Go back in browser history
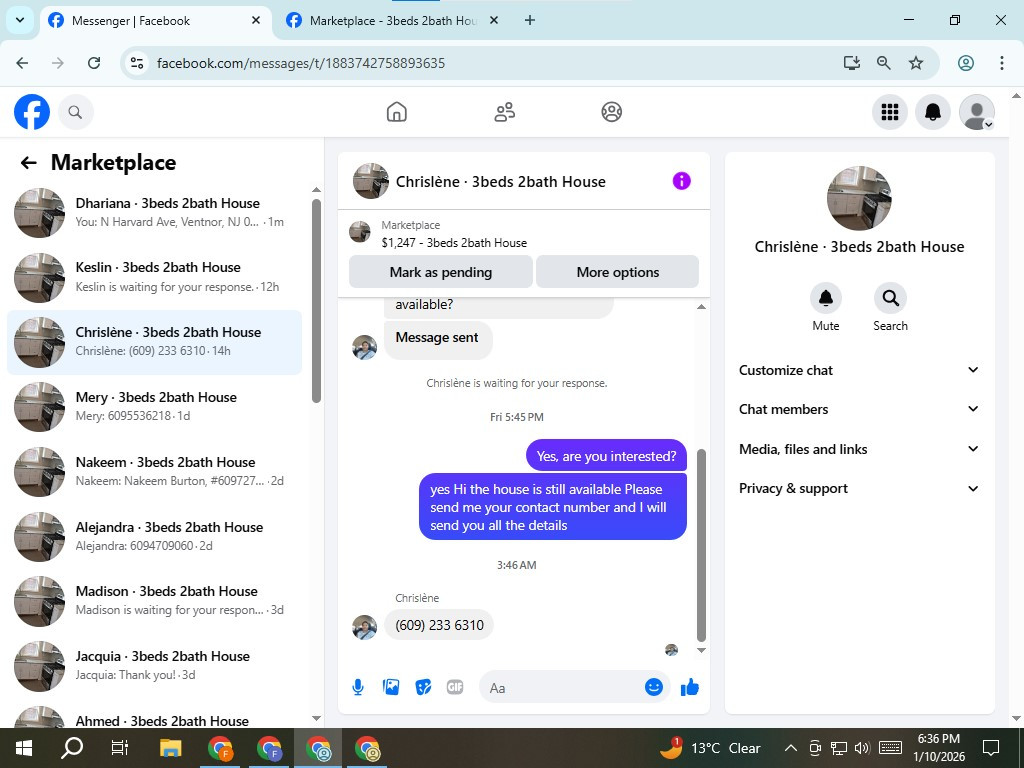Image resolution: width=1024 pixels, height=768 pixels. point(22,63)
